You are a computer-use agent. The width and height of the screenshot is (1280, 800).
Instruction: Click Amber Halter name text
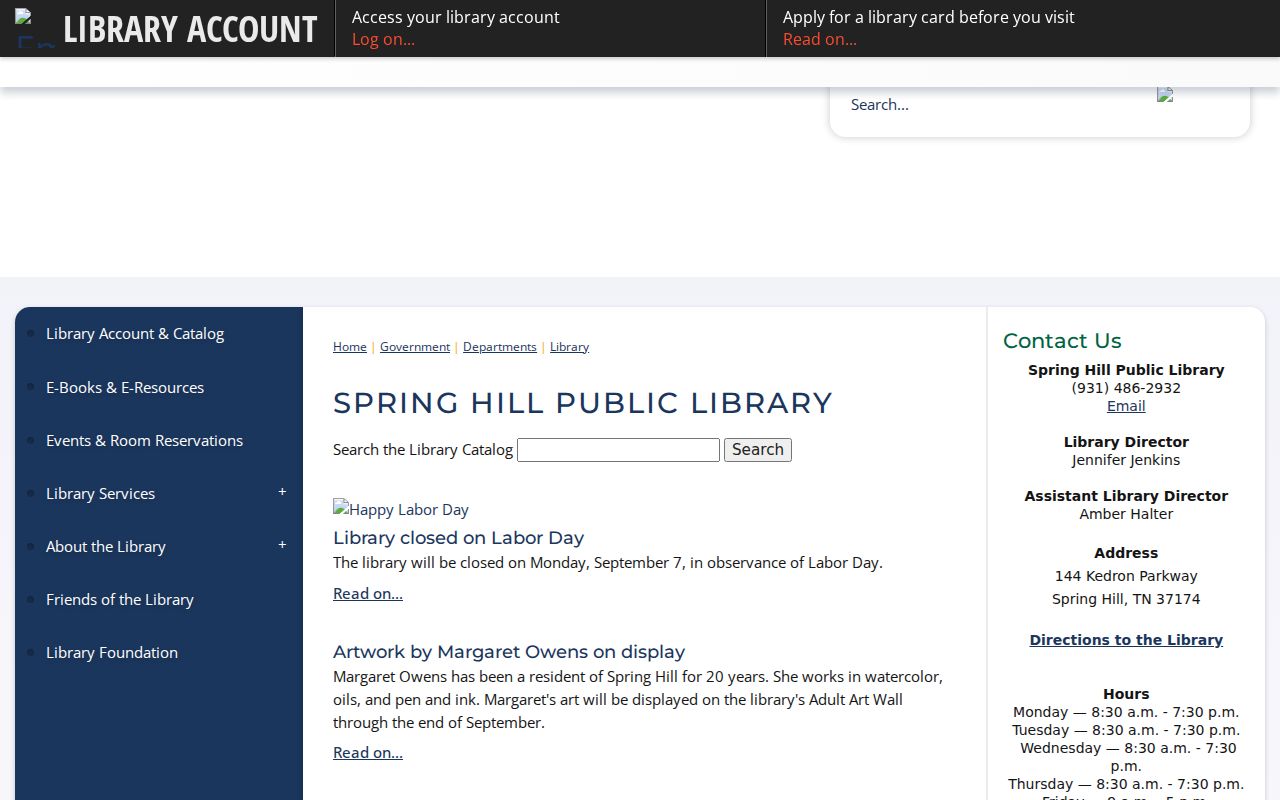click(x=1126, y=514)
